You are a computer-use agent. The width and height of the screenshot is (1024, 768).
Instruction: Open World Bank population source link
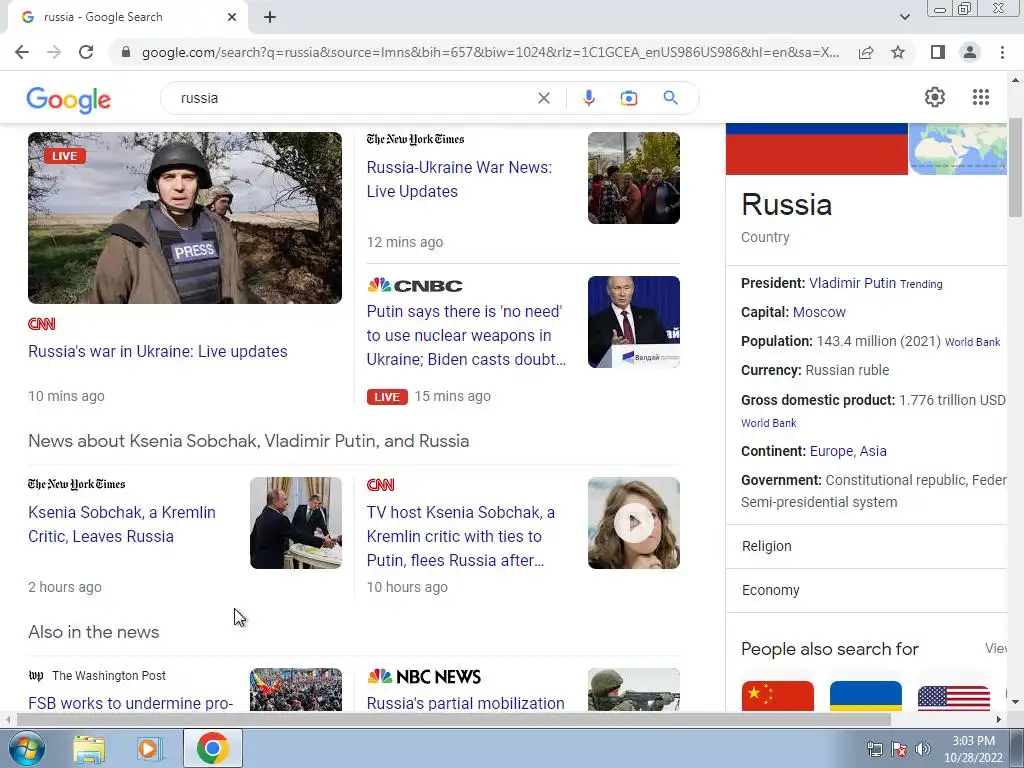[x=972, y=342]
